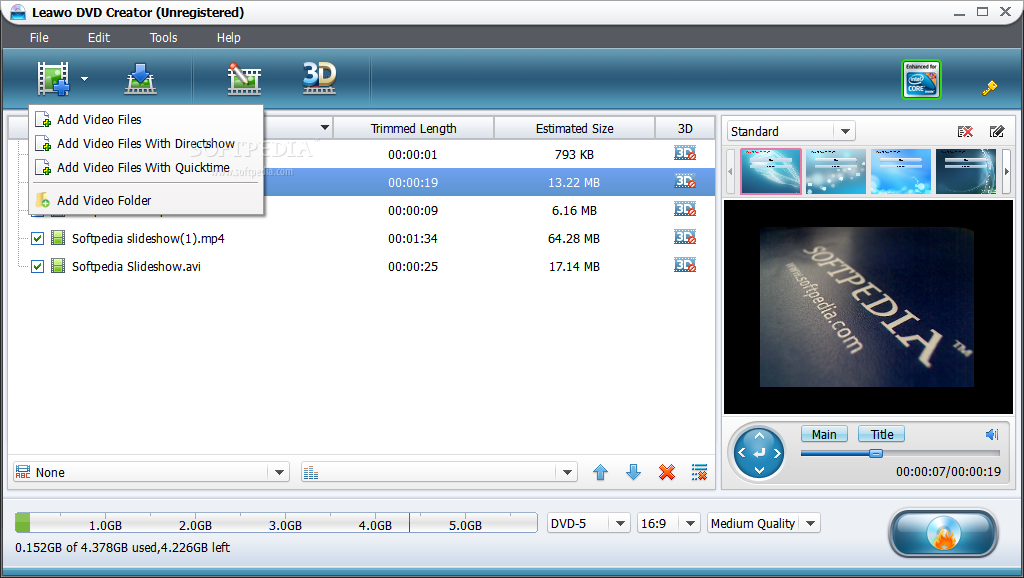Open the Add Video dropdown arrow
1024x578 pixels.
[84, 79]
